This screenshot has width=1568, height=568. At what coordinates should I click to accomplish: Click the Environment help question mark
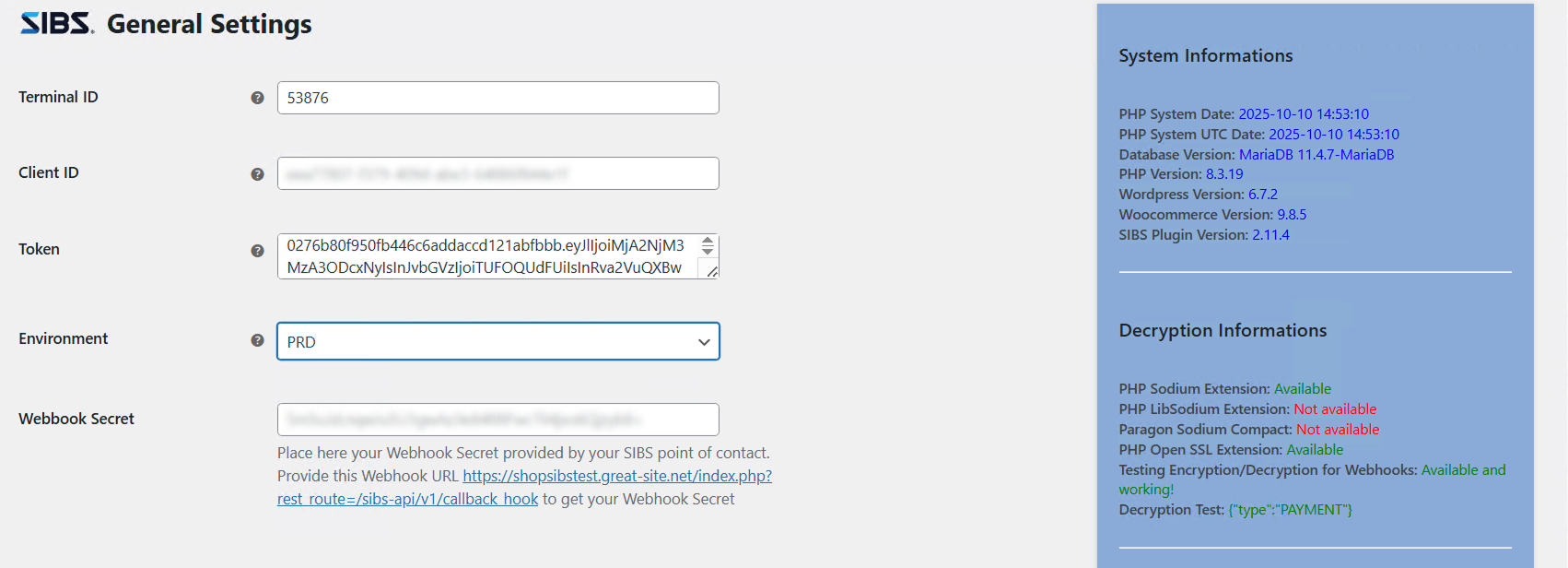coord(258,340)
